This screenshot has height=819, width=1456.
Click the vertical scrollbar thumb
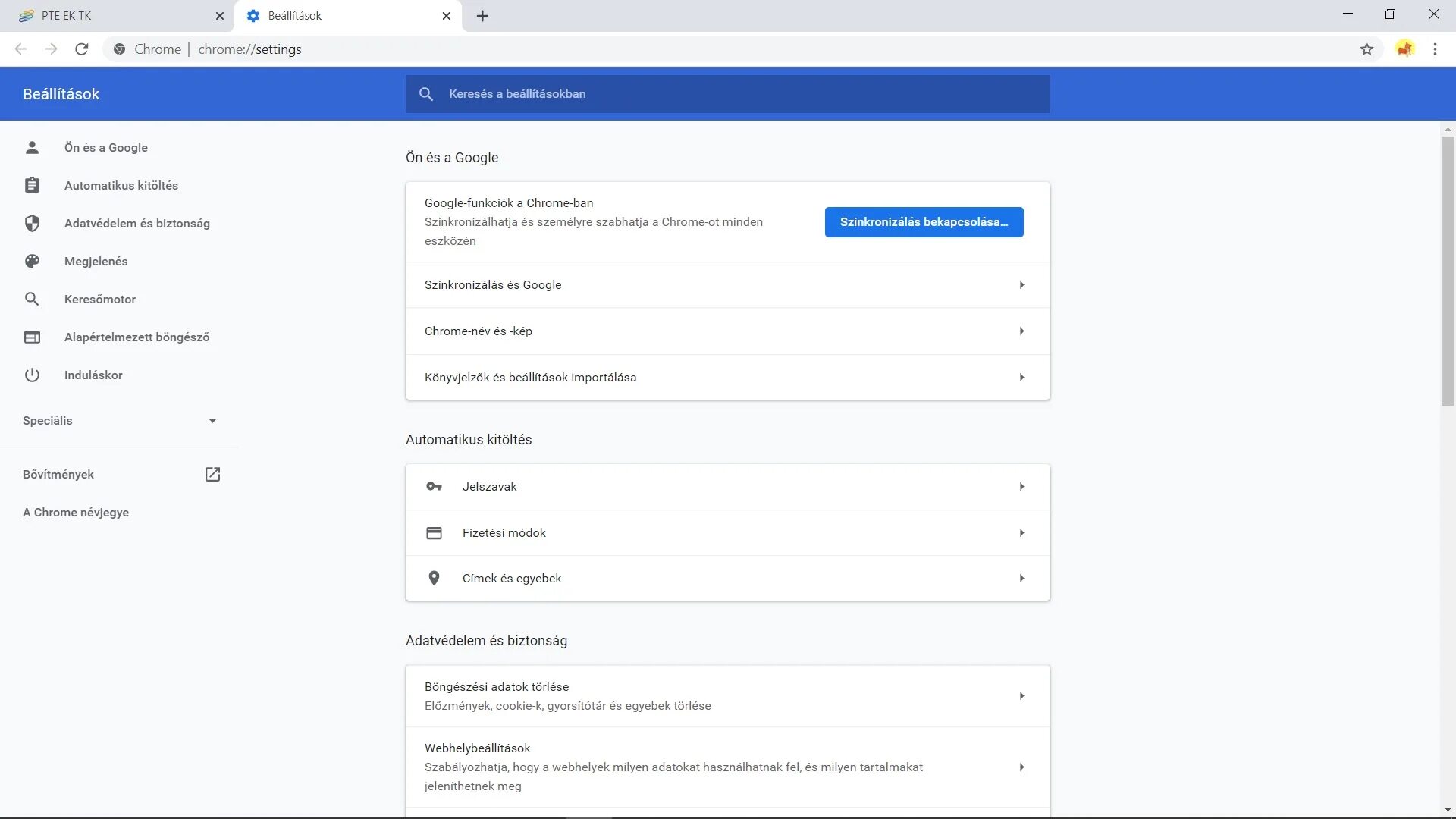(x=1448, y=271)
